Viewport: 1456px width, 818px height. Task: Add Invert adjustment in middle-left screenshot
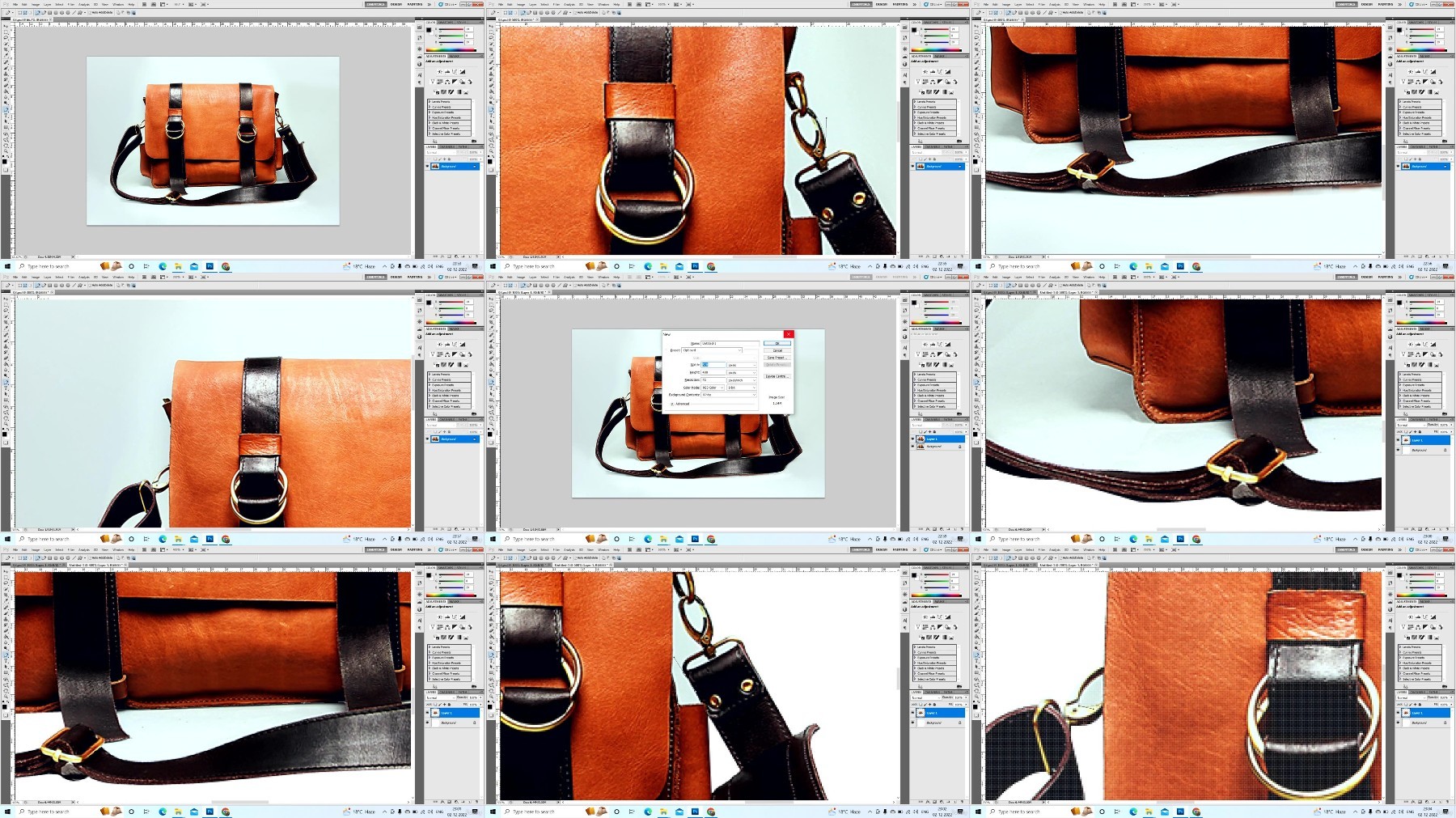pyautogui.click(x=437, y=364)
